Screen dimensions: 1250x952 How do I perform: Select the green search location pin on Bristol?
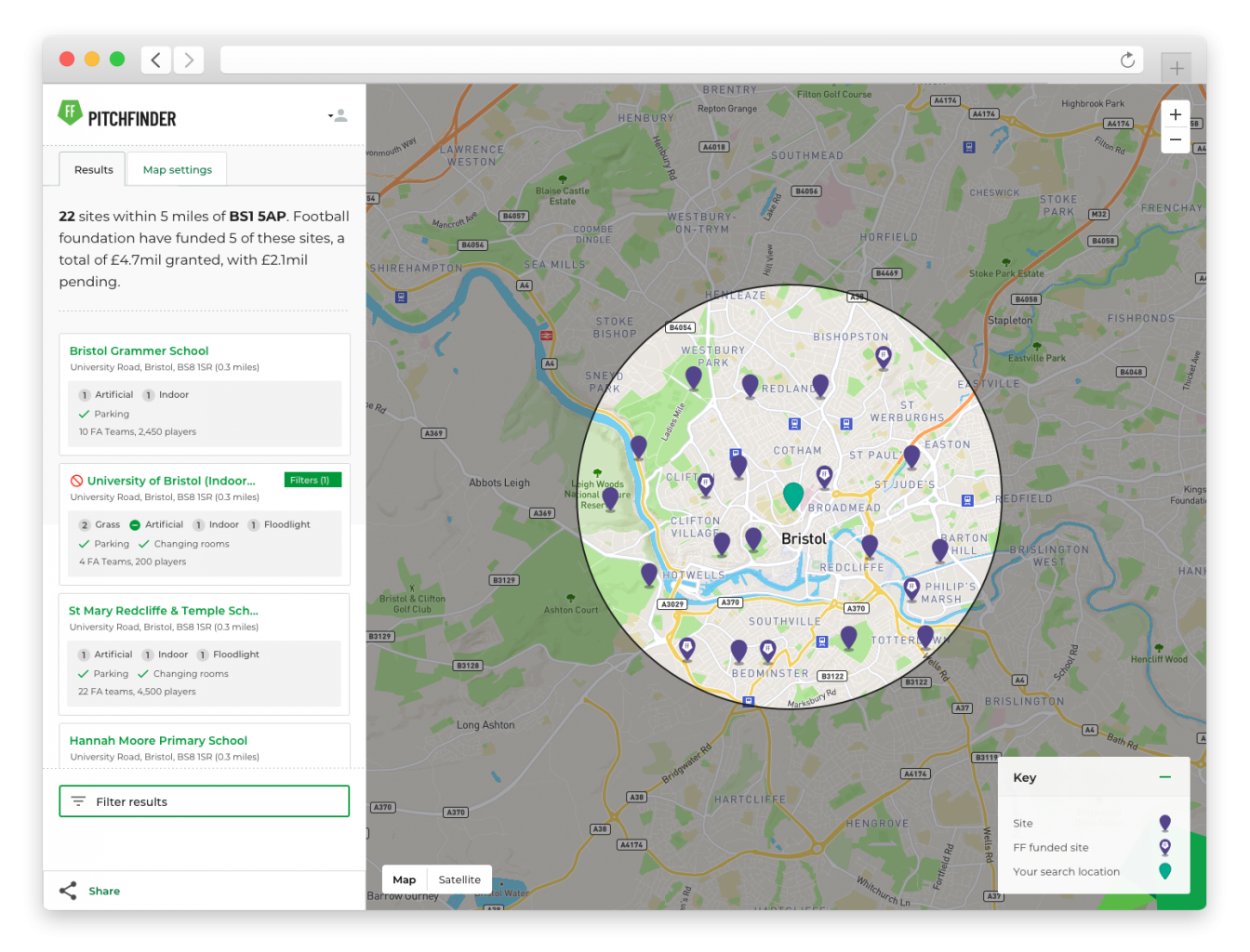[792, 496]
